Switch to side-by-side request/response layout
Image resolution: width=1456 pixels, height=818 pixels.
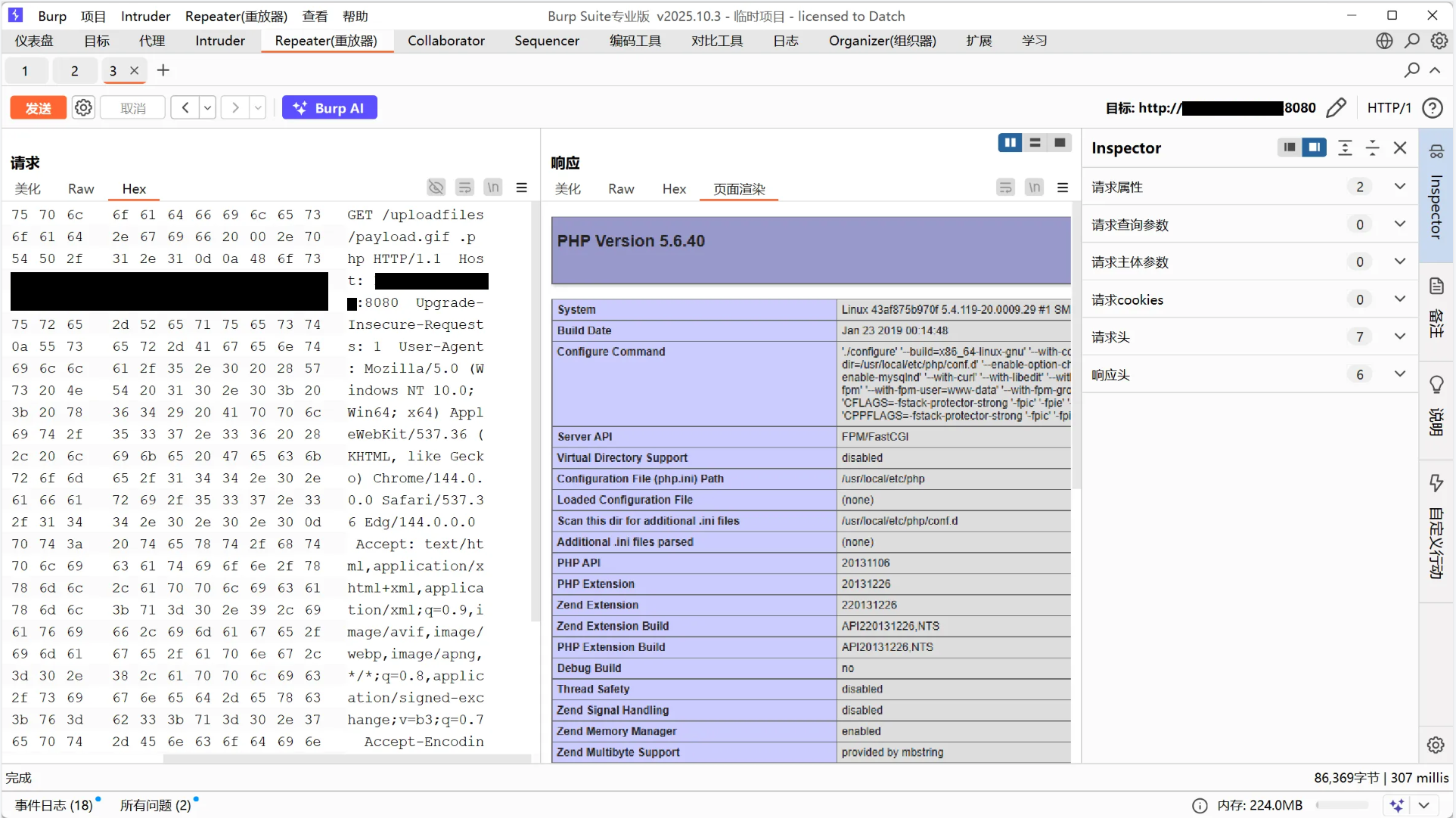coord(1011,143)
